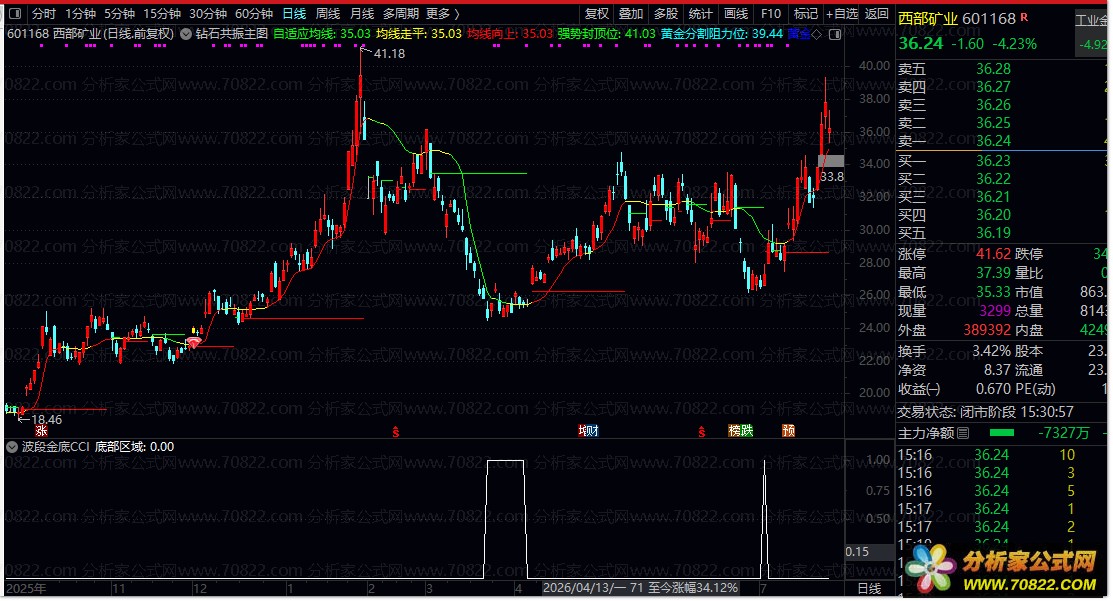This screenshot has width=1113, height=601.
Task: Click the 主力净额 -7327万 value
Action: coord(1063,433)
